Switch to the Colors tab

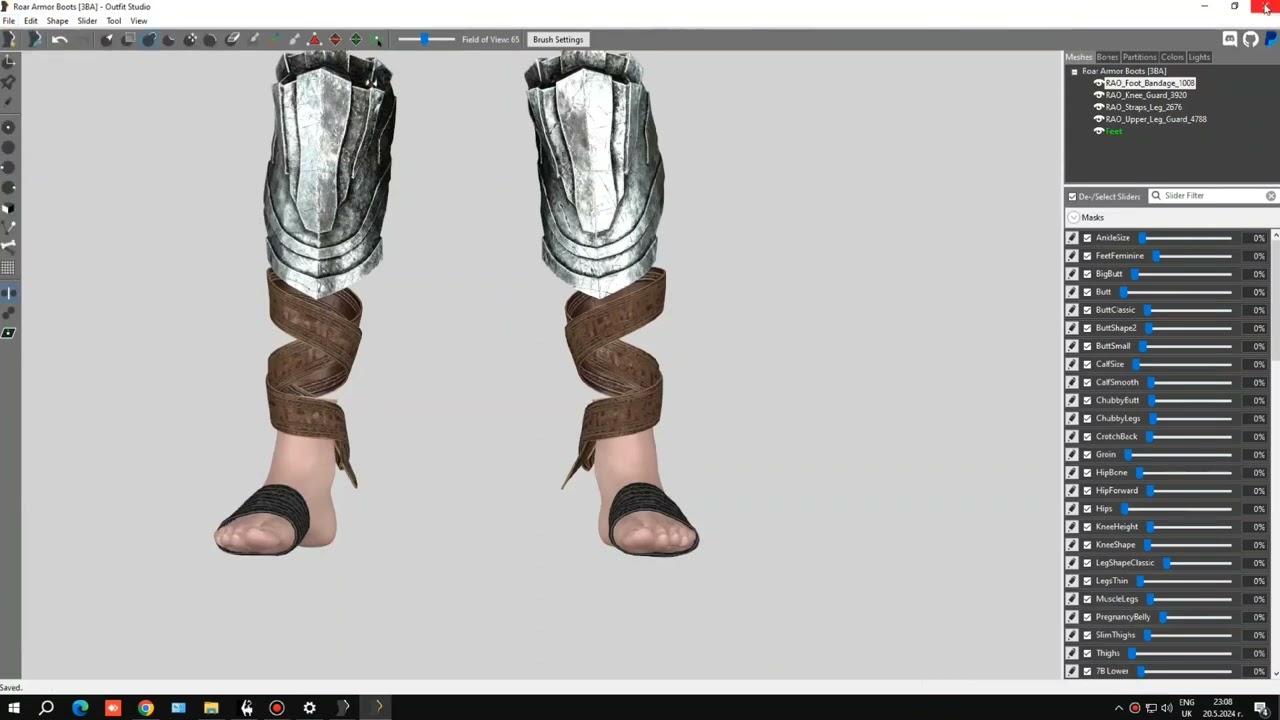click(1172, 57)
